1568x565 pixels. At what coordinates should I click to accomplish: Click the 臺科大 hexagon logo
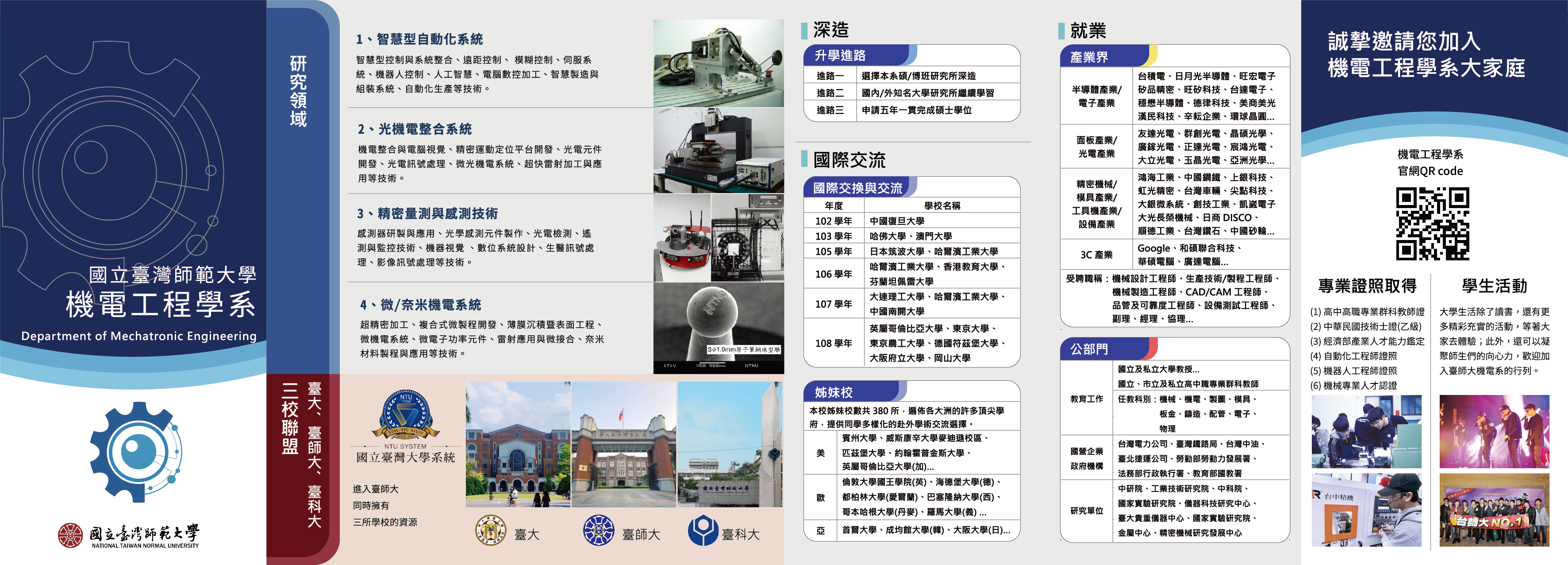click(703, 530)
